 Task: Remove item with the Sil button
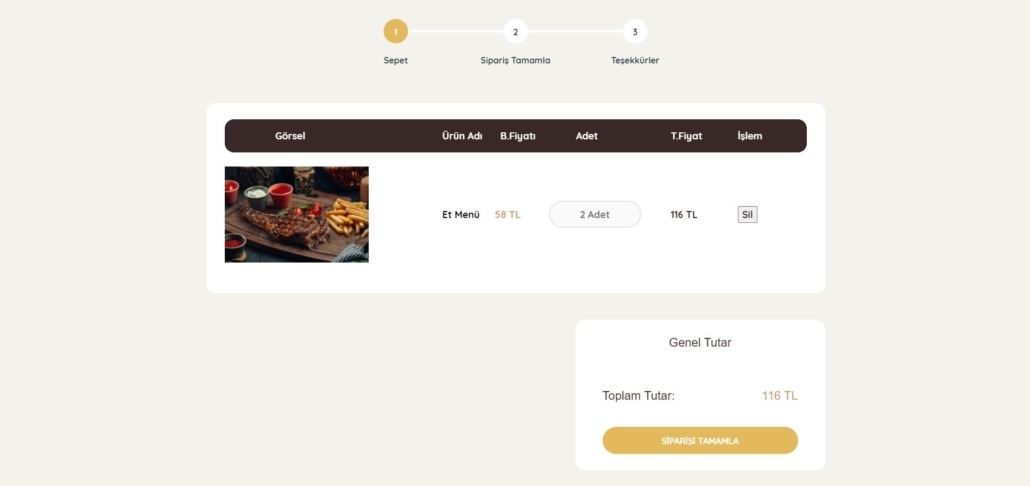(748, 215)
